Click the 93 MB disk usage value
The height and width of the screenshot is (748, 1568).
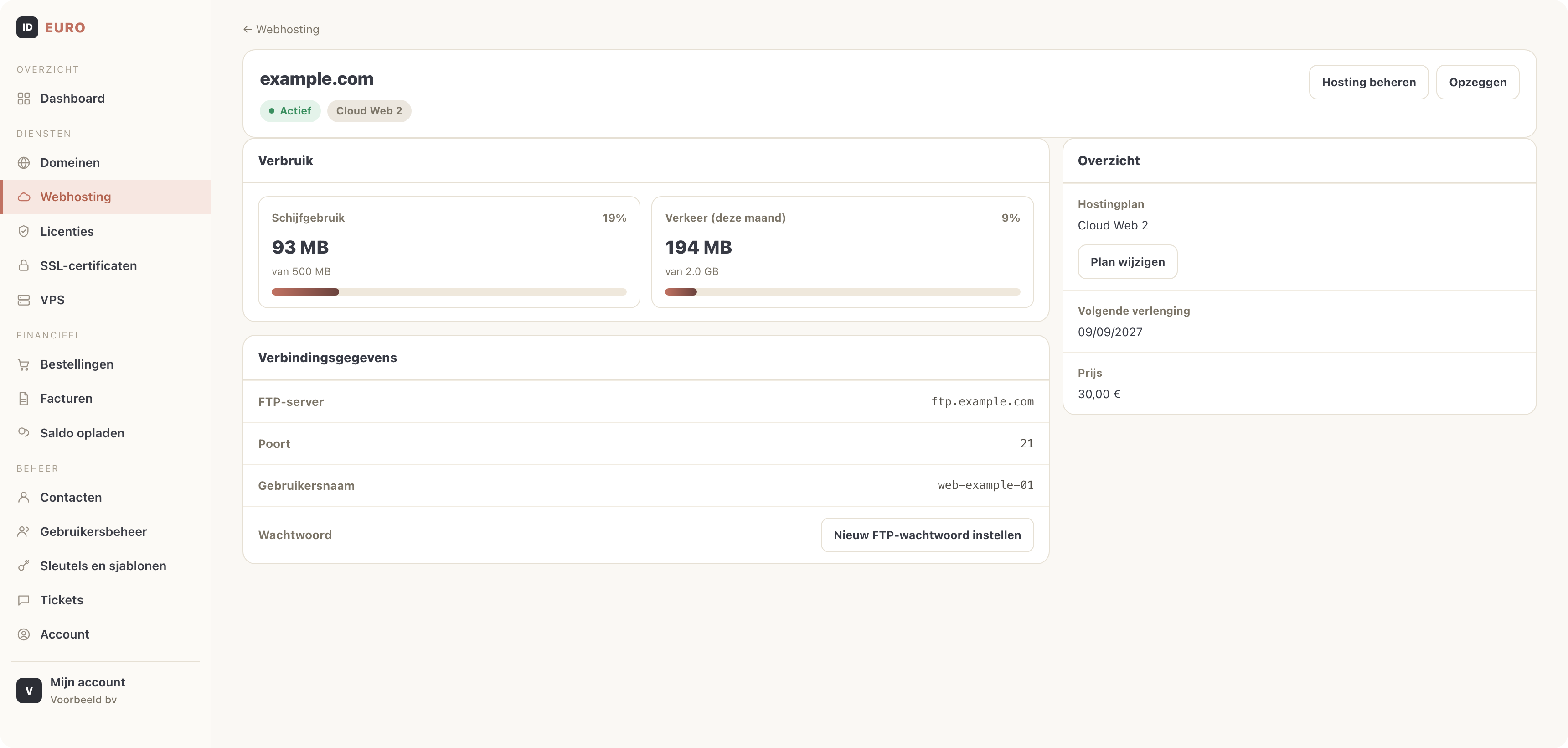[x=300, y=247]
